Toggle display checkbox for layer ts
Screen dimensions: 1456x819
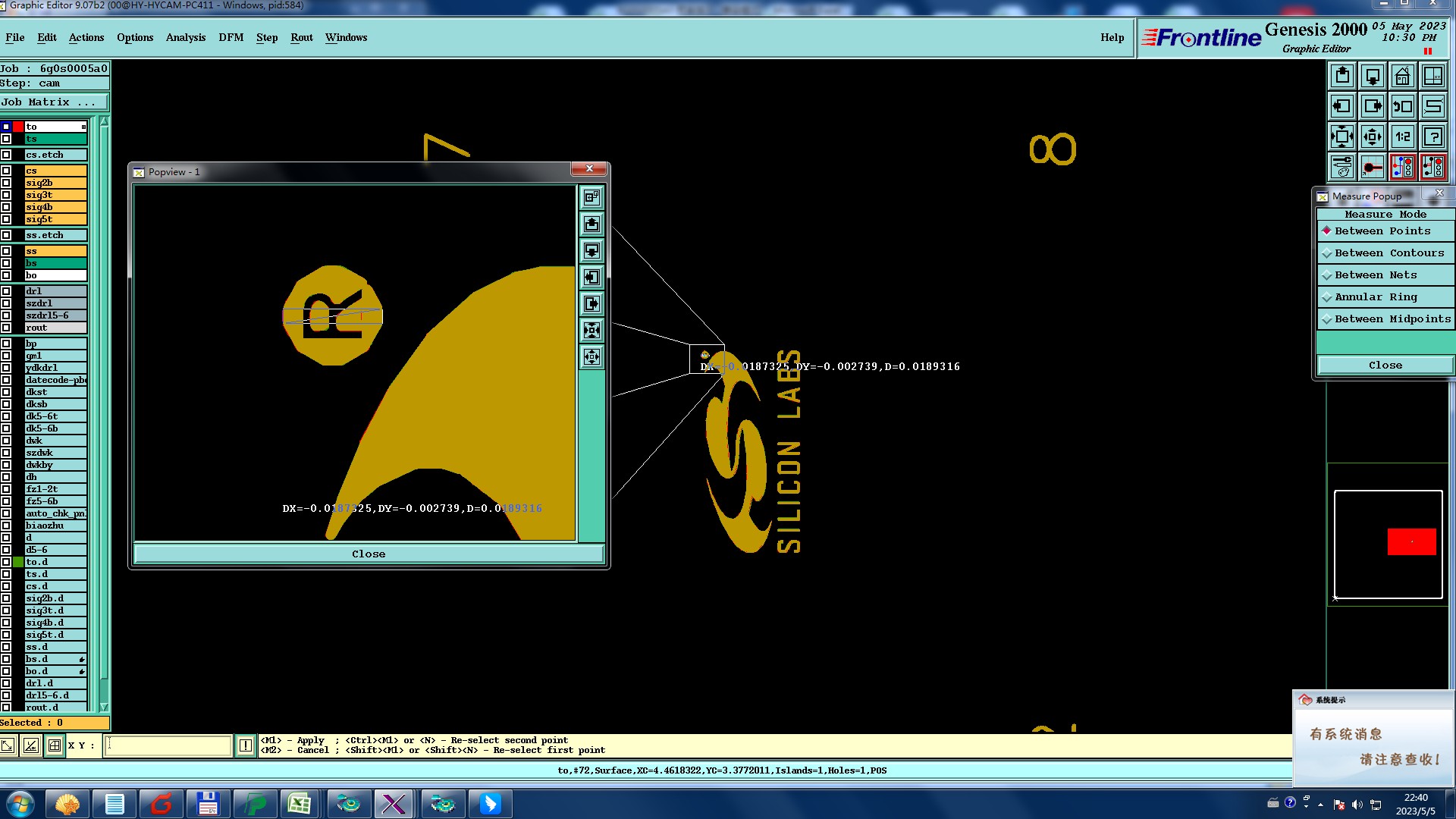click(x=6, y=139)
